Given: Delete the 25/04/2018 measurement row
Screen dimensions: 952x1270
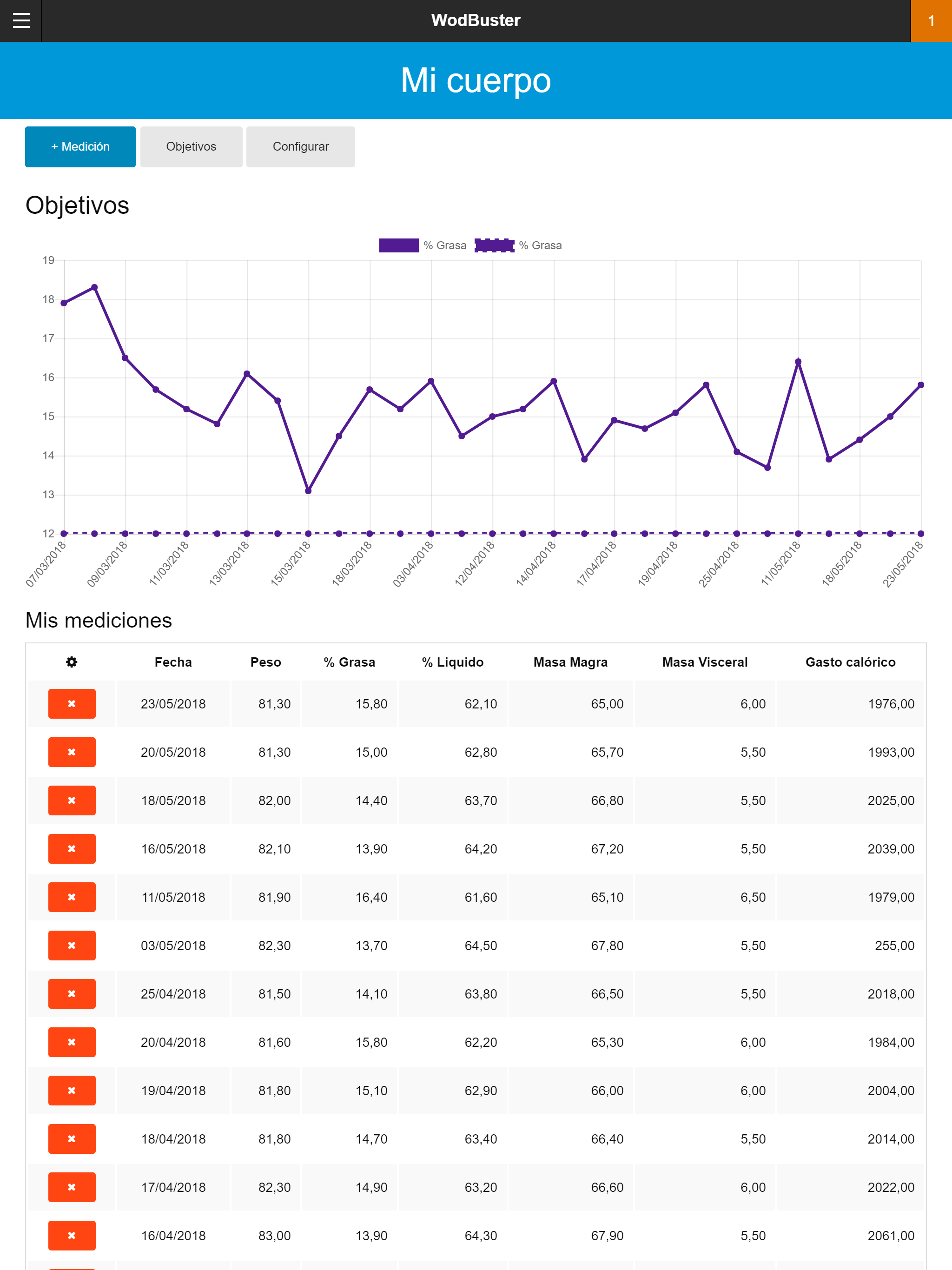Looking at the screenshot, I should point(71,994).
